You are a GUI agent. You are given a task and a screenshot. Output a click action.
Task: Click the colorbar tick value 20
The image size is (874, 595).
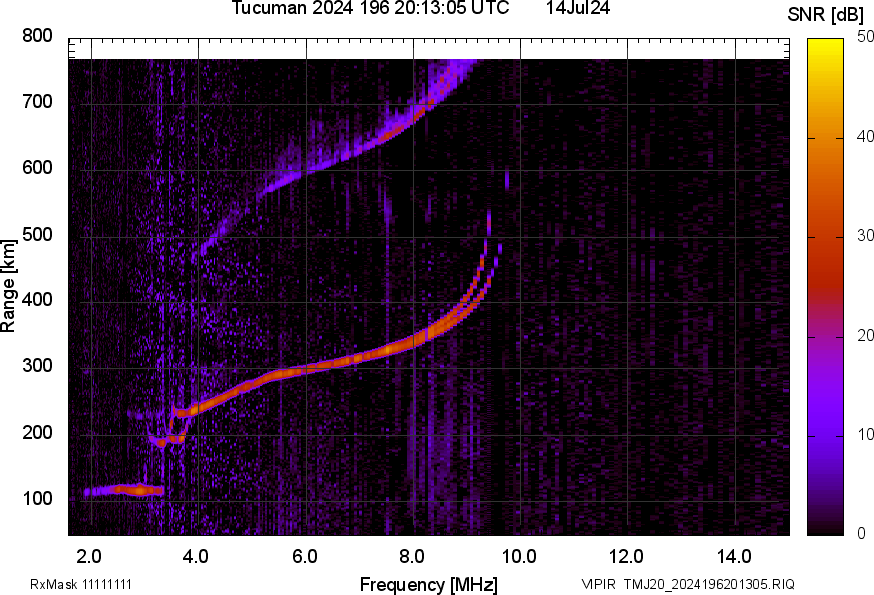865,335
